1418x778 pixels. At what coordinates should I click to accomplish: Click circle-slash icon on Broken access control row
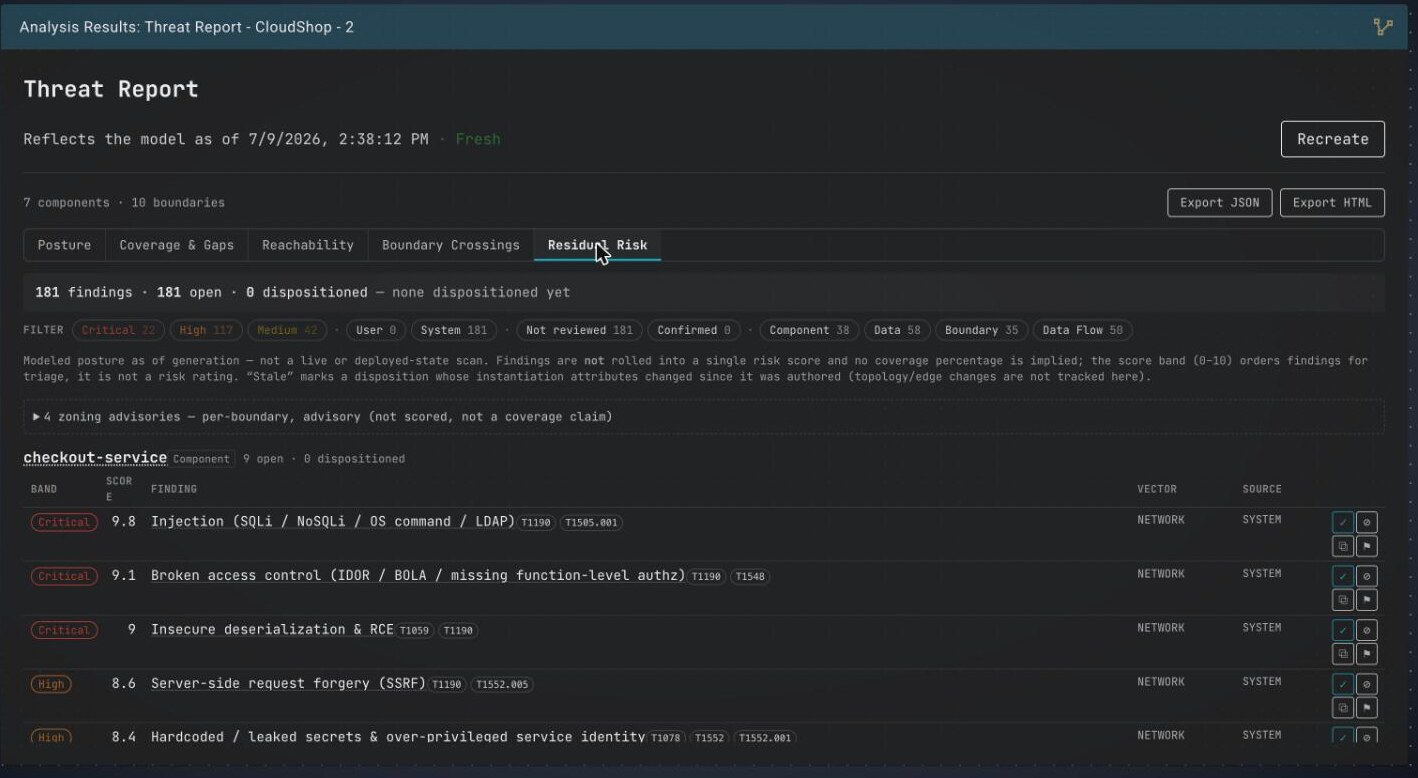point(1366,576)
